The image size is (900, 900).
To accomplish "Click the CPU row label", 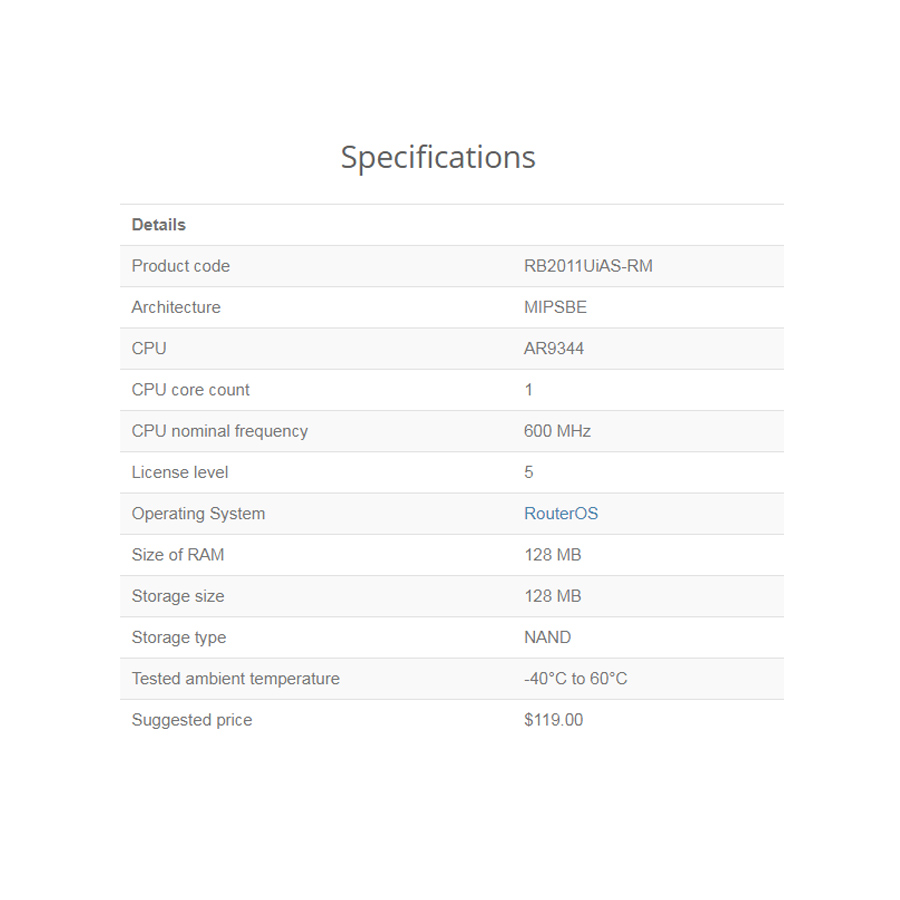I will 149,349.
